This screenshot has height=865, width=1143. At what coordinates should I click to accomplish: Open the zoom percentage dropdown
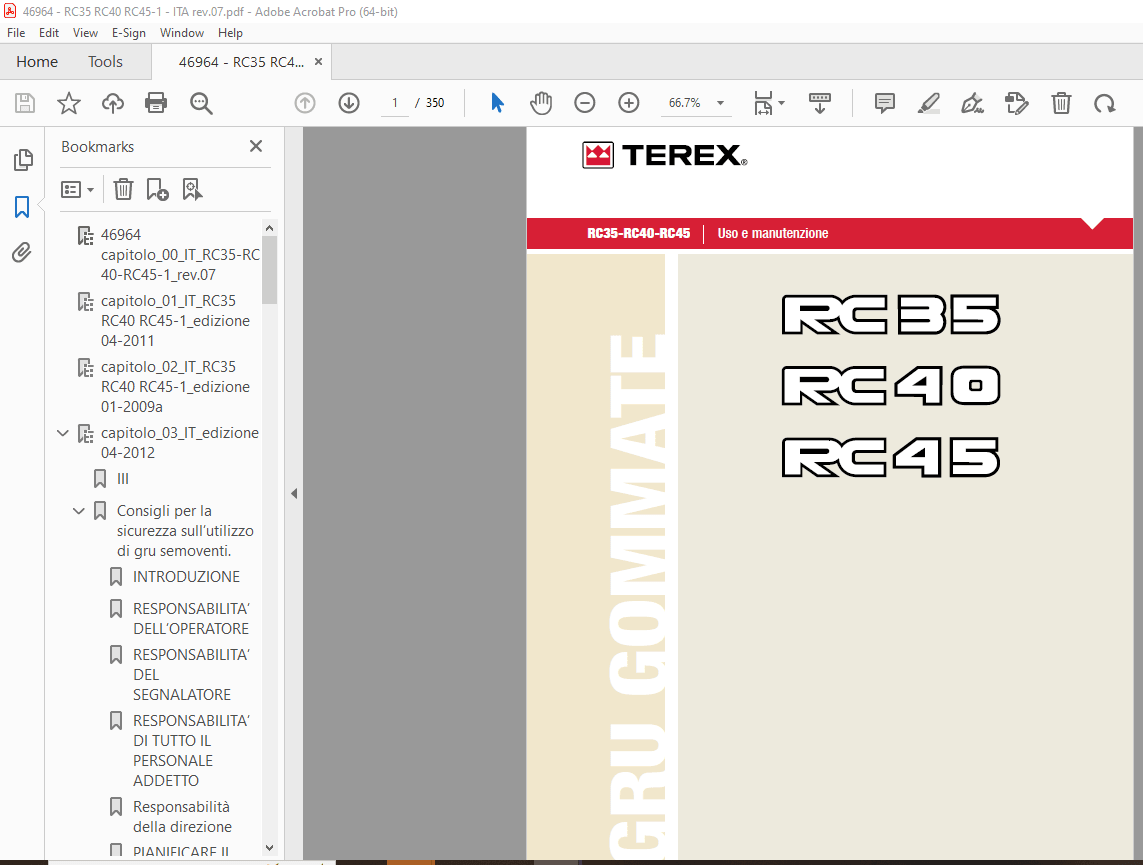(x=719, y=102)
